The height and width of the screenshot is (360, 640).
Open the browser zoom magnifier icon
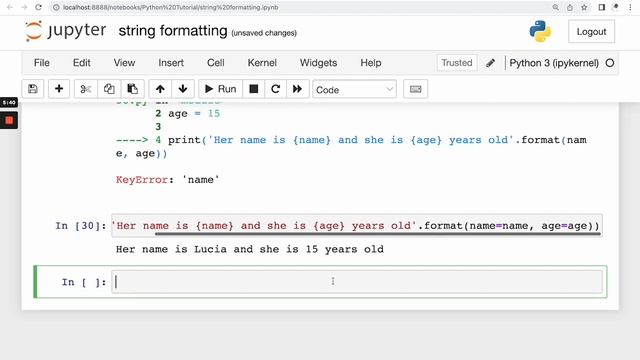556,7
